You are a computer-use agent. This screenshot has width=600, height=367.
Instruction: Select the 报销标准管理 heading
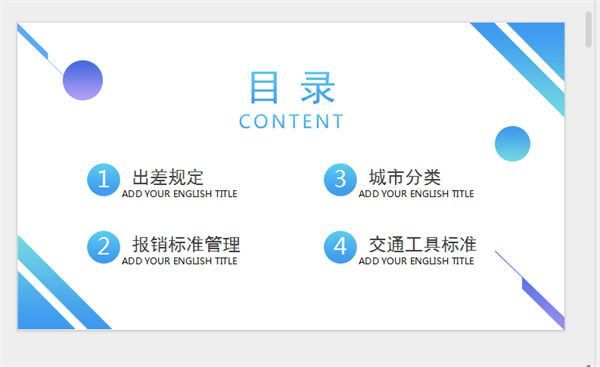click(x=186, y=245)
